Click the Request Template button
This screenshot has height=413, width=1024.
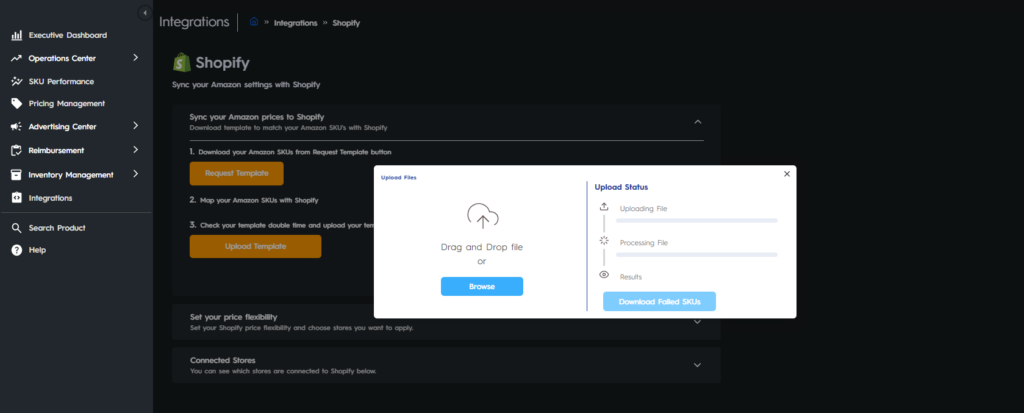(x=236, y=173)
